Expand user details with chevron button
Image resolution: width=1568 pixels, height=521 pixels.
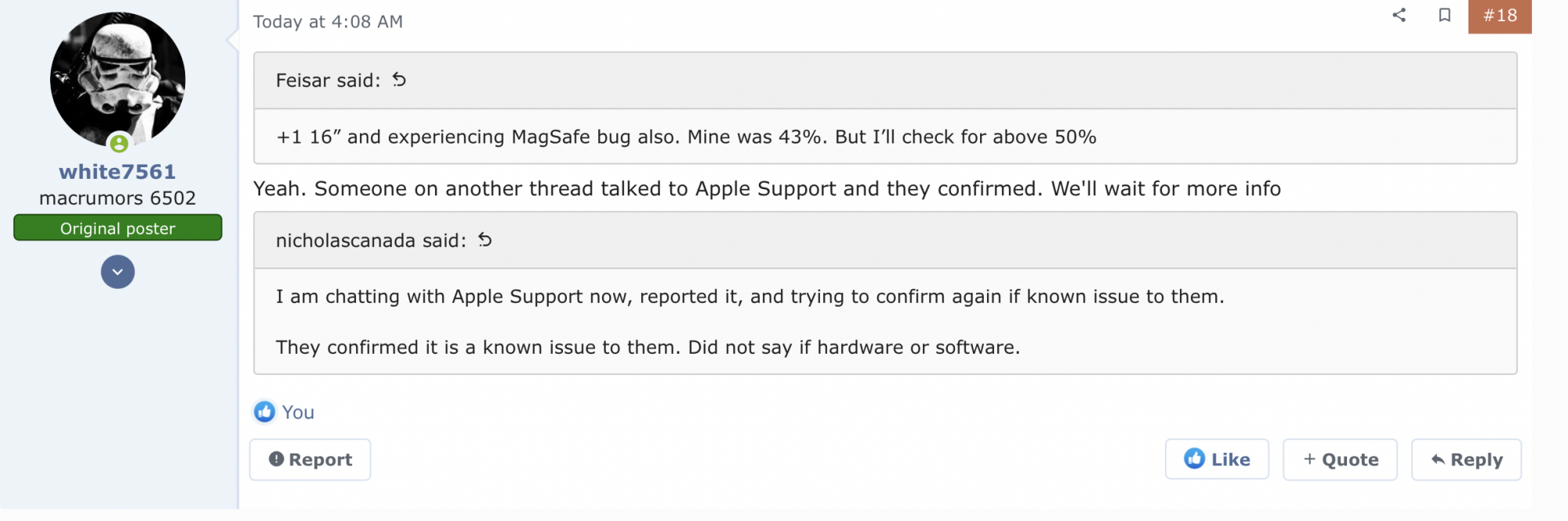(118, 272)
